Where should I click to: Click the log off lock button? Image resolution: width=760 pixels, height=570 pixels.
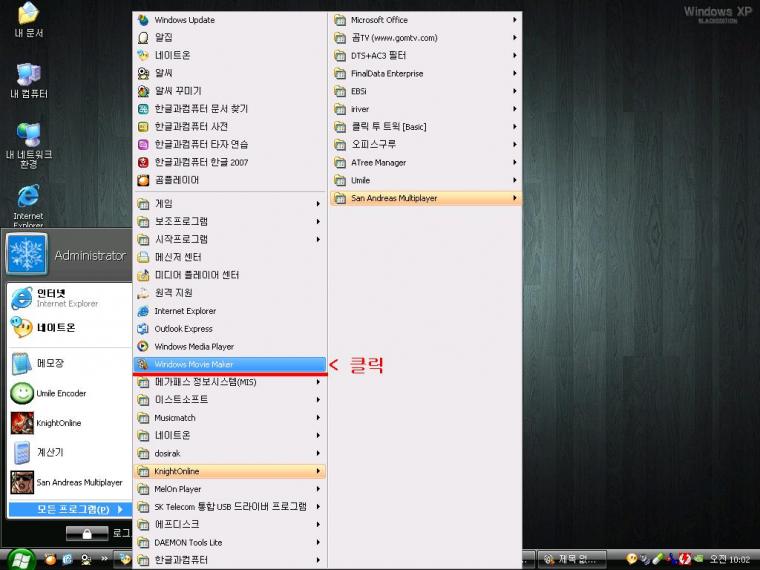pos(87,534)
